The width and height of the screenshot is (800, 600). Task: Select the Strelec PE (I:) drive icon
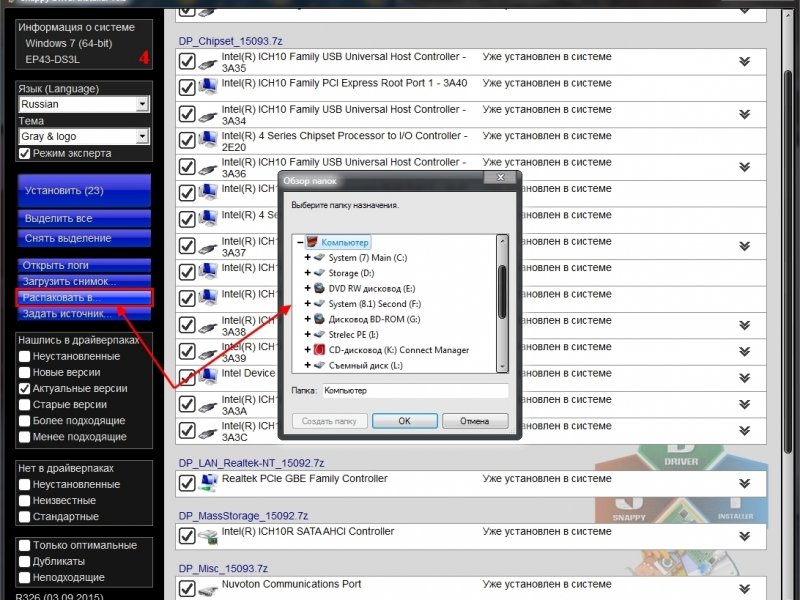320,334
